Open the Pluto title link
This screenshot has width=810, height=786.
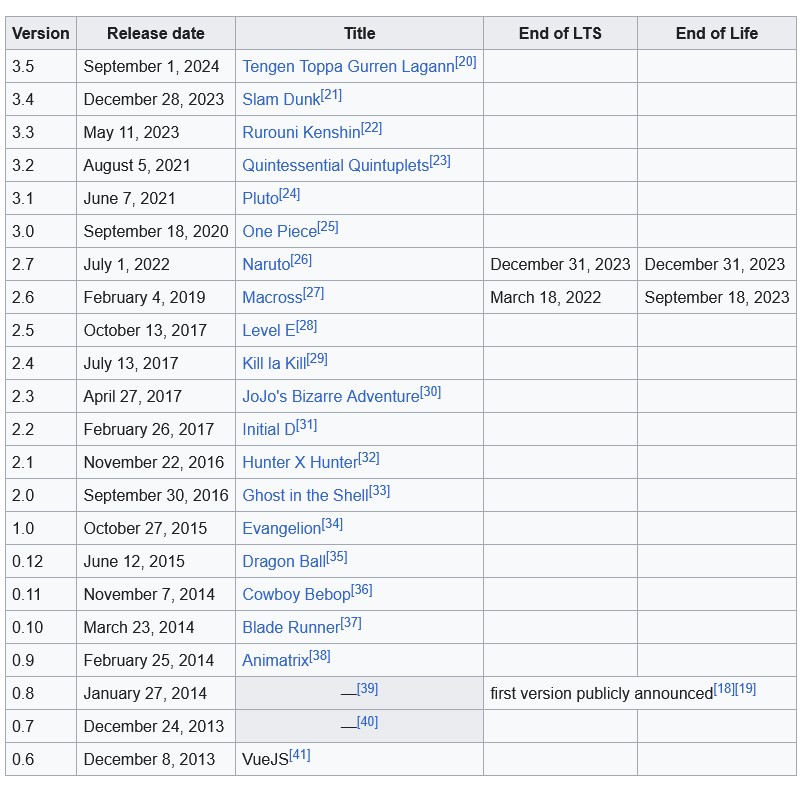tap(260, 199)
